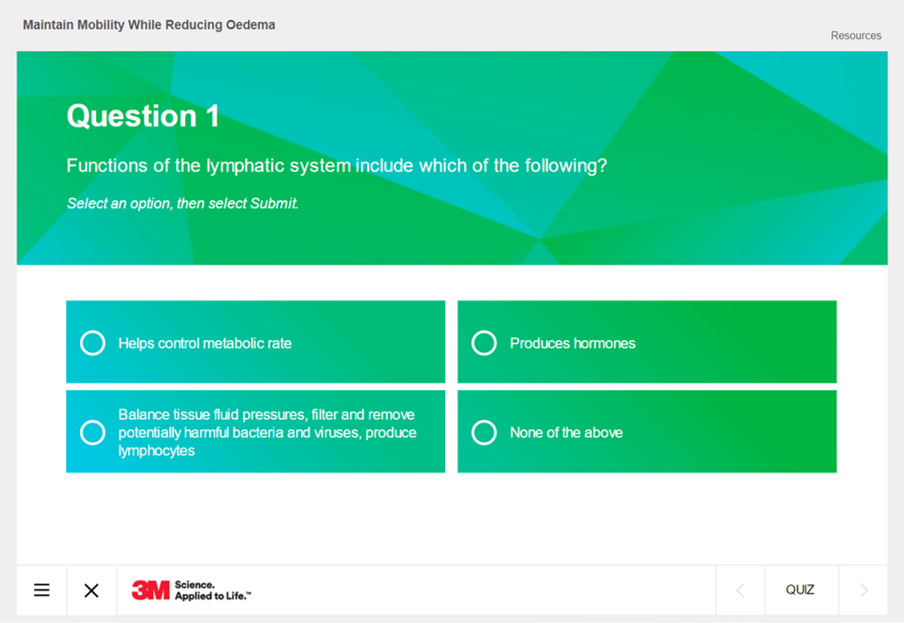Advance to next slide with right arrow
The height and width of the screenshot is (623, 904).
pos(864,590)
